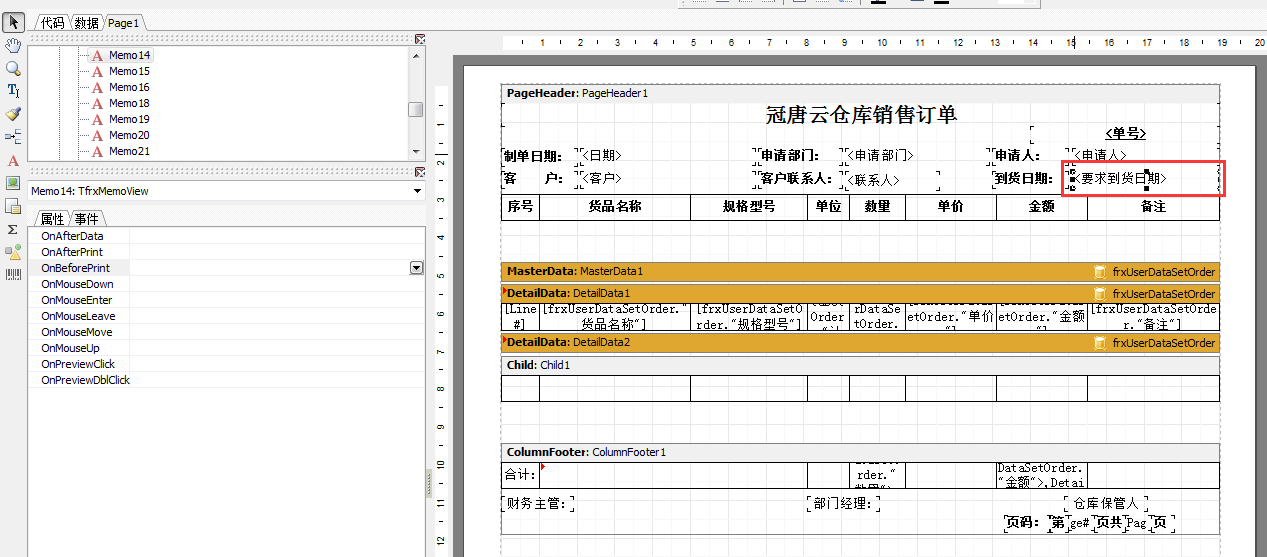Select the copy format brush tool
Image resolution: width=1267 pixels, height=557 pixels.
[13, 114]
